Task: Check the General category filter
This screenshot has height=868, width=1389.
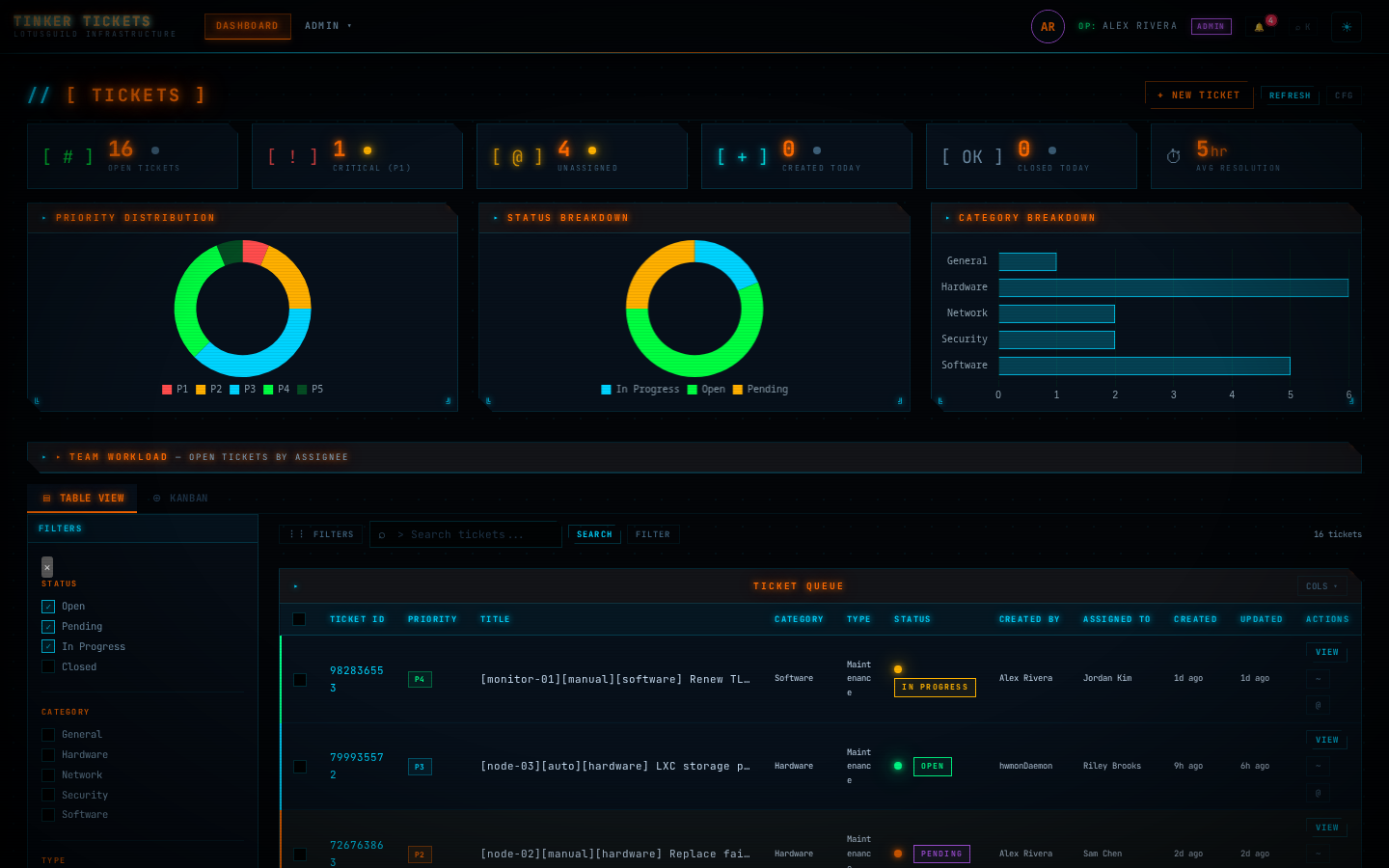Action: (x=48, y=735)
